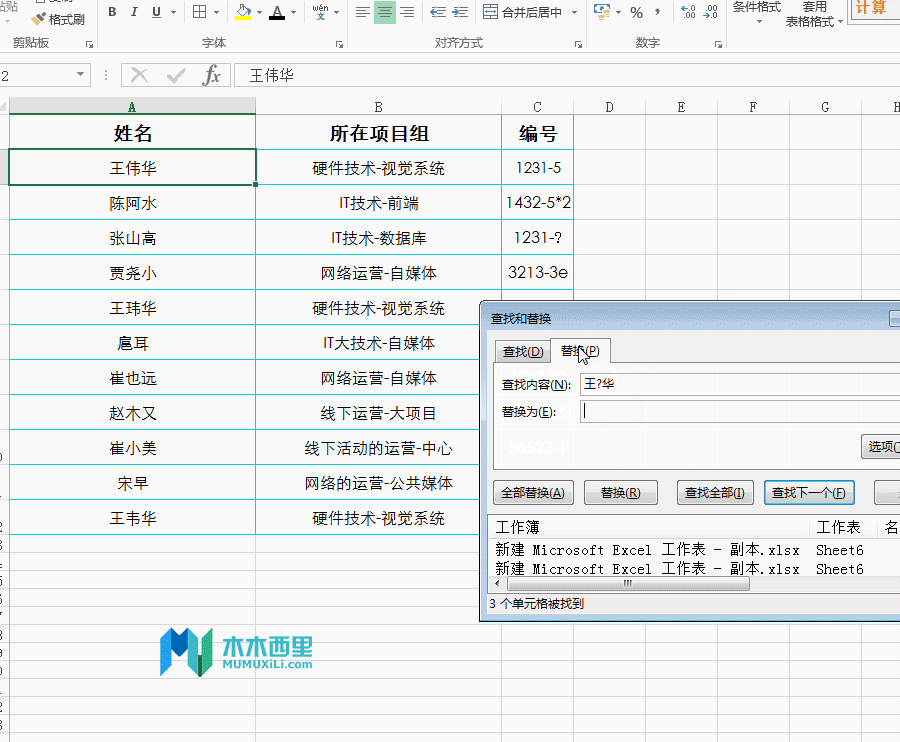Click left arrow of results scrollbar

(497, 584)
